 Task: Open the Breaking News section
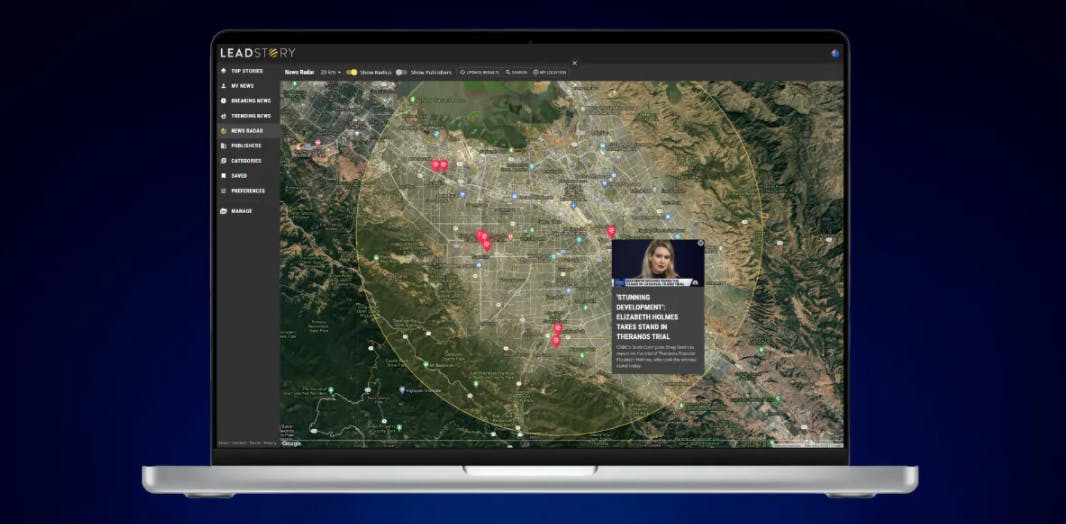pos(249,101)
